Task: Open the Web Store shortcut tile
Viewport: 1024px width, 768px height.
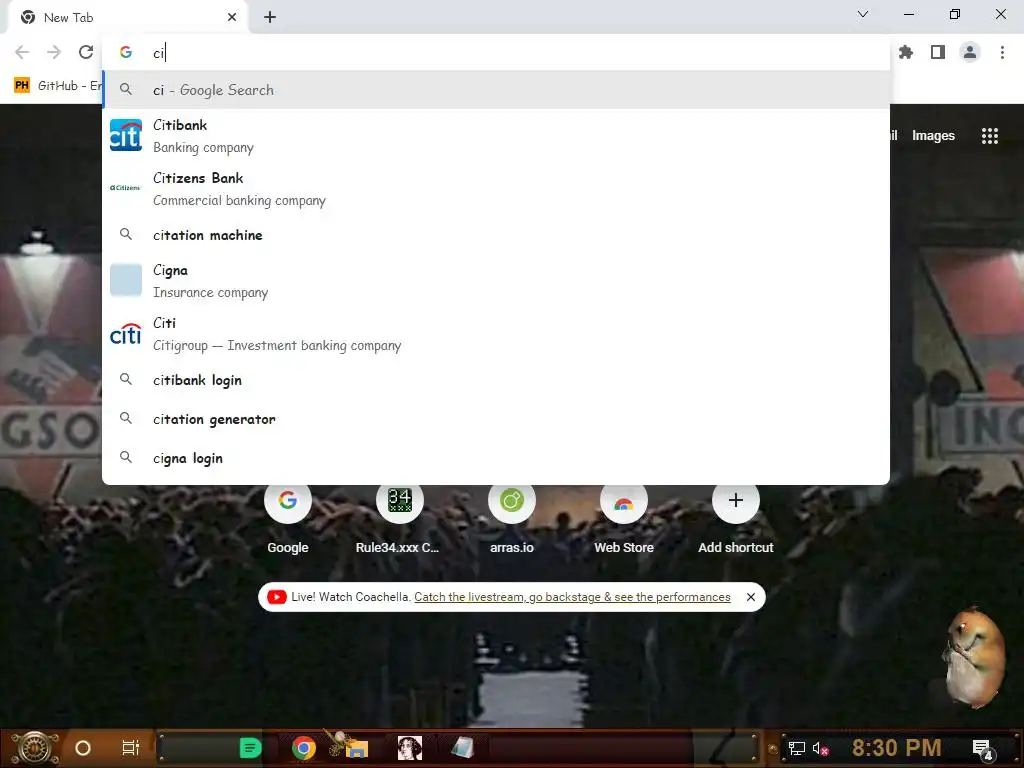Action: [x=624, y=519]
